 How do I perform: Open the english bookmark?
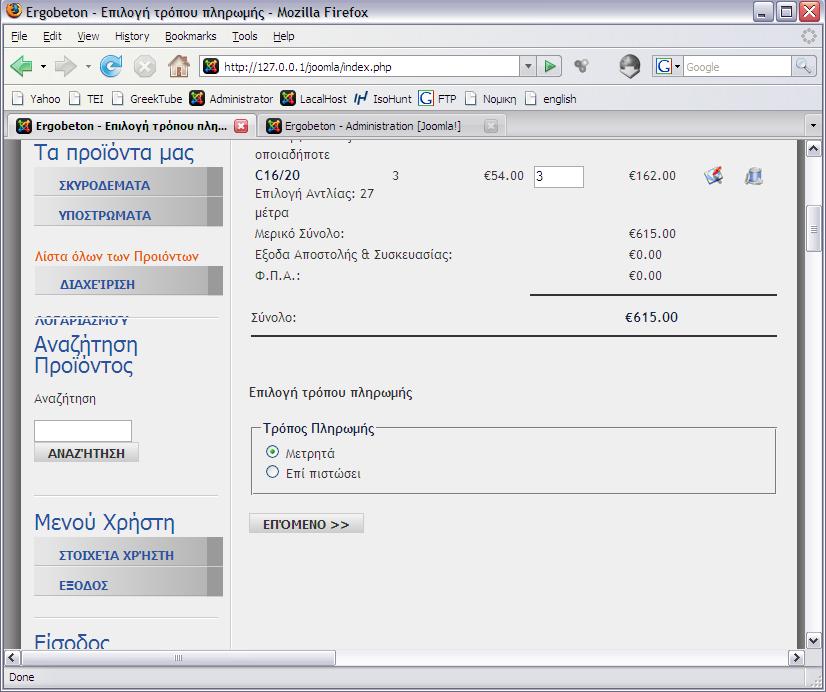(551, 99)
